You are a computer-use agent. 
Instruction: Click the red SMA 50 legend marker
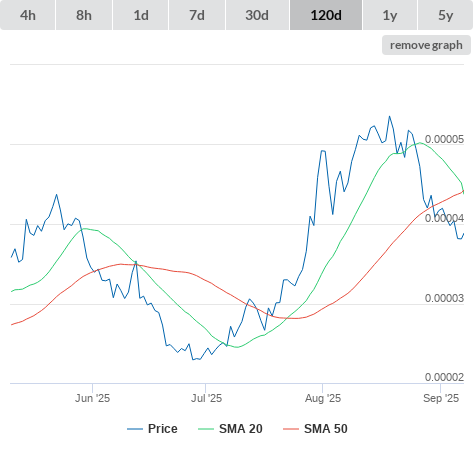tap(291, 429)
